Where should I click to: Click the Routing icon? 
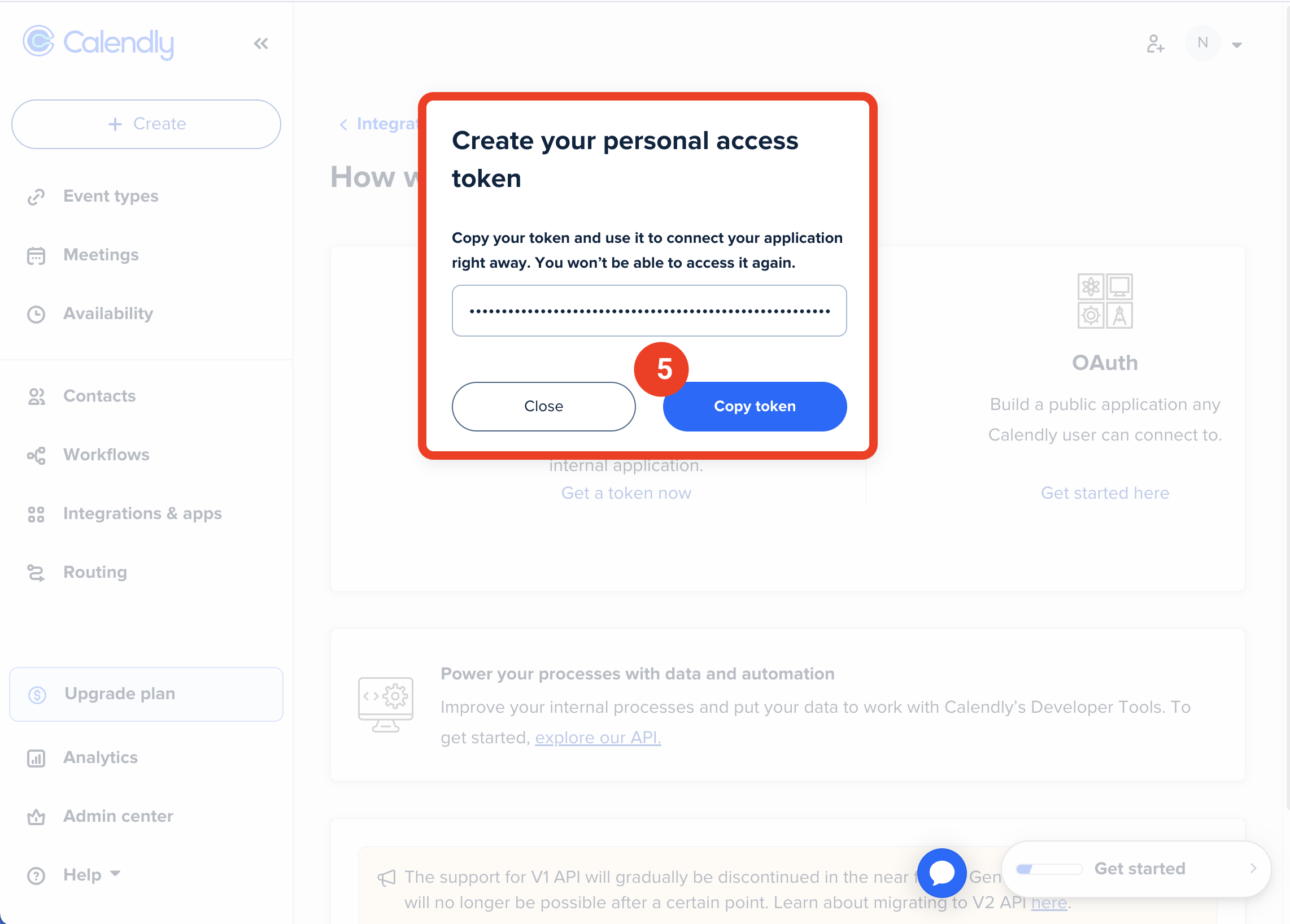click(36, 573)
